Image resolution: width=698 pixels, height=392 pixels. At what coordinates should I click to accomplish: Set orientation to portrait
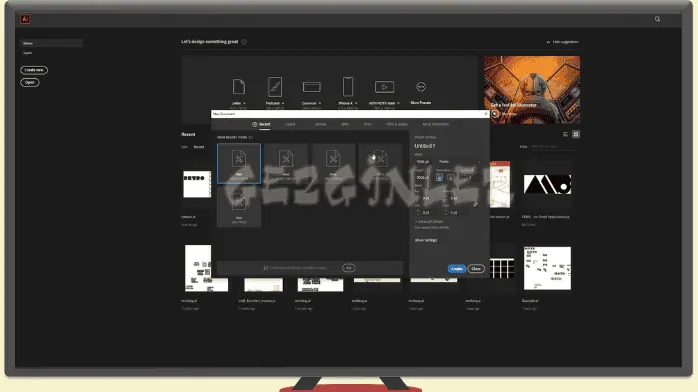[439, 178]
